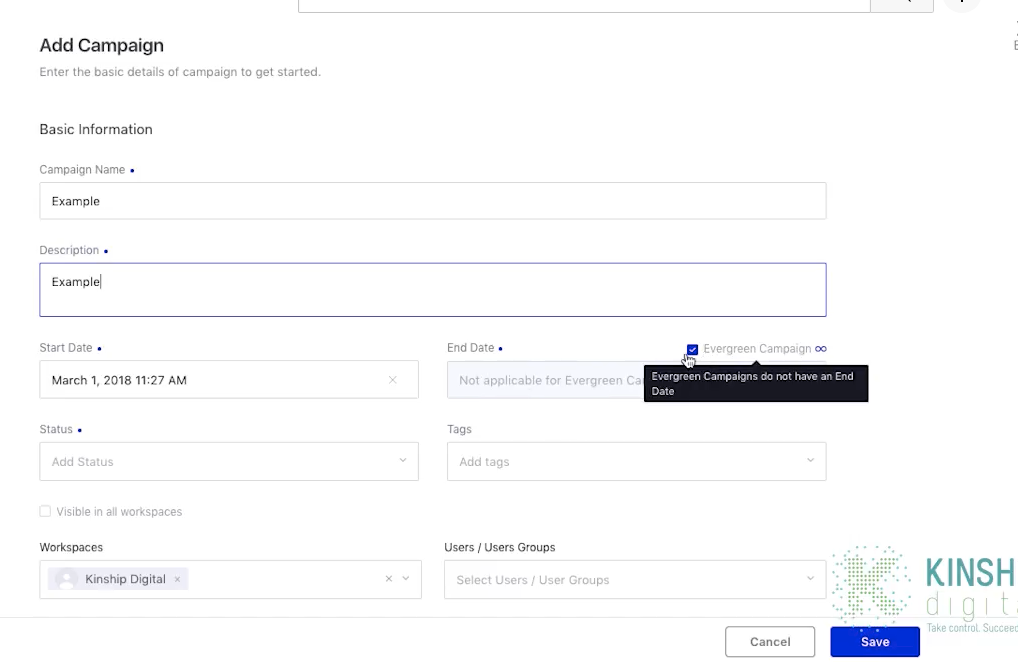This screenshot has height=662, width=1018.
Task: Click the infinity icon beside Evergreen Campaign
Action: [x=821, y=349]
